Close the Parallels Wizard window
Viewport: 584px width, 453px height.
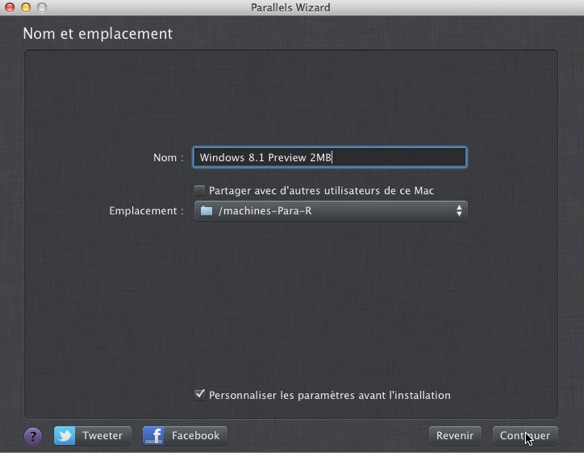point(9,7)
